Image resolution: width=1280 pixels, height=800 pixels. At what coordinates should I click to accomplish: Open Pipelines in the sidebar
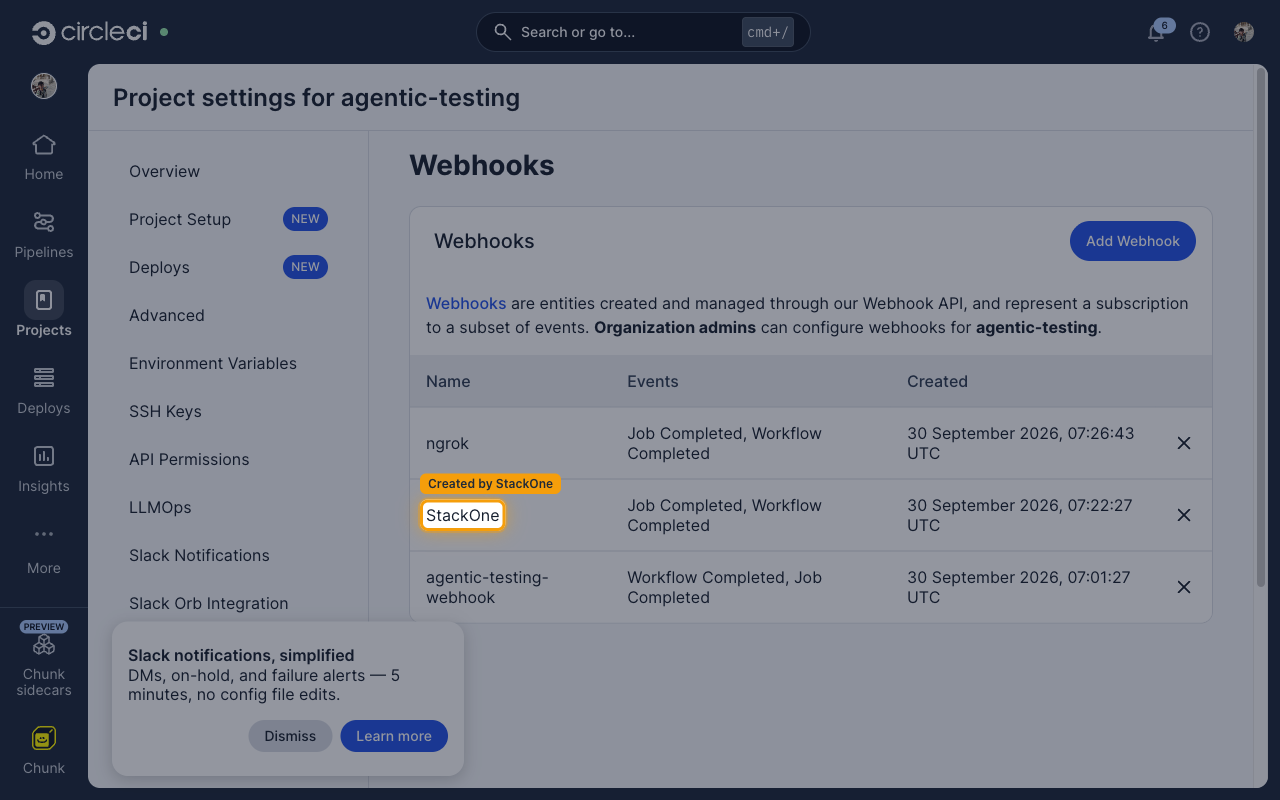click(44, 236)
